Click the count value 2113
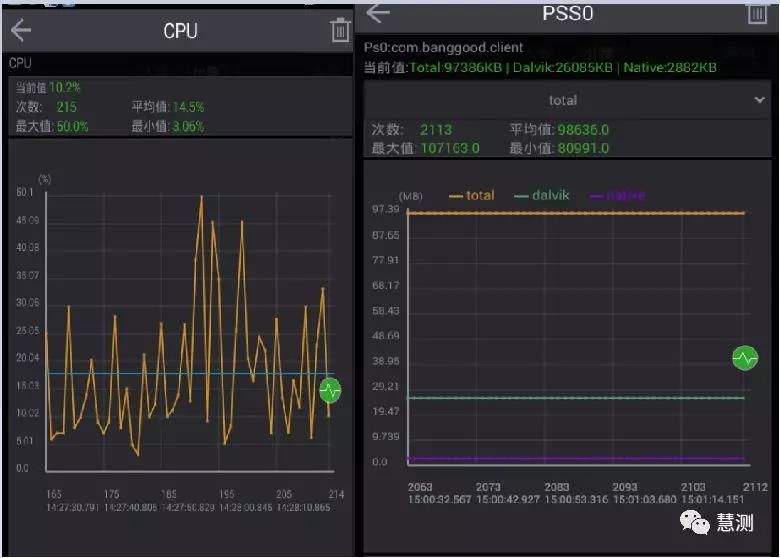 (436, 130)
